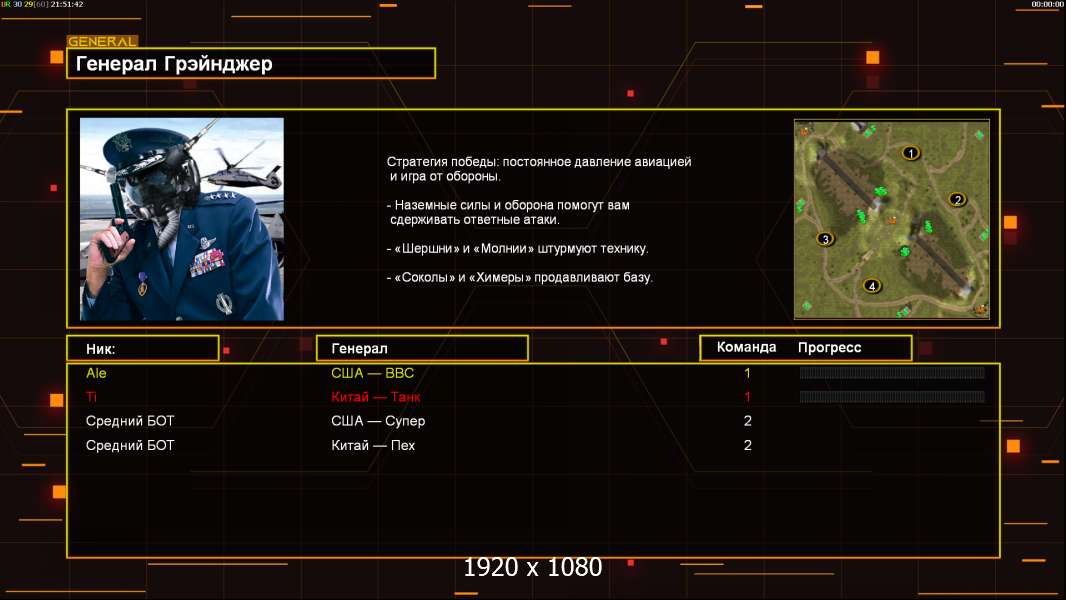Click the "Команда" column header
The height and width of the screenshot is (600, 1066).
coord(746,347)
